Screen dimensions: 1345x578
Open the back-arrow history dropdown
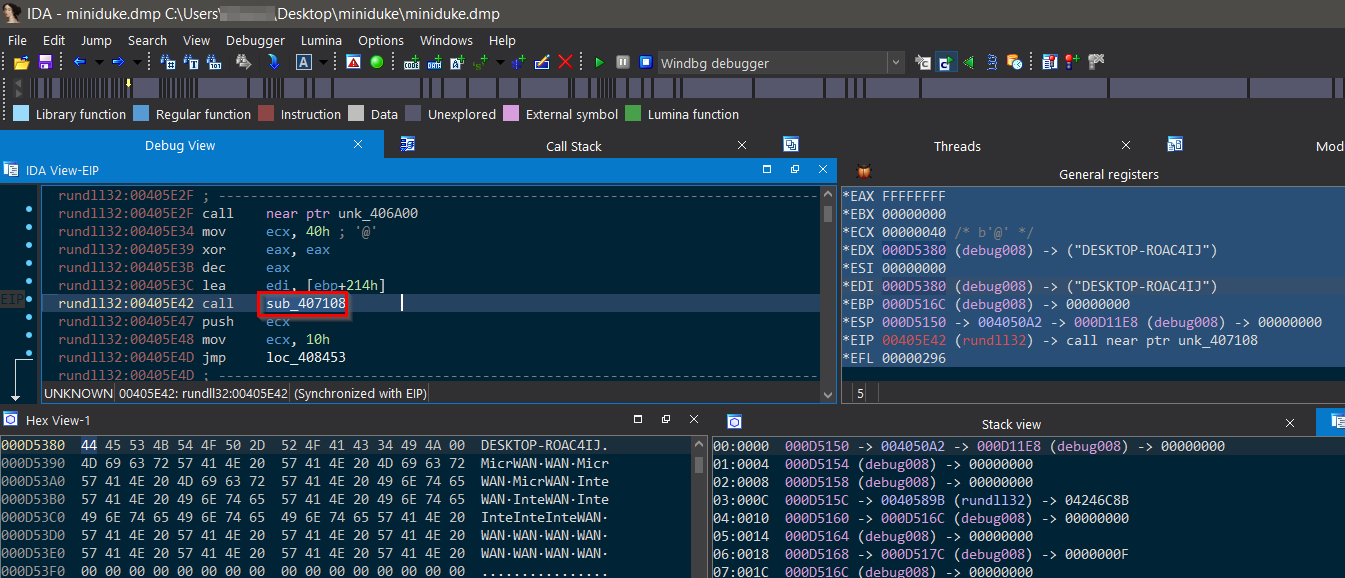[99, 62]
